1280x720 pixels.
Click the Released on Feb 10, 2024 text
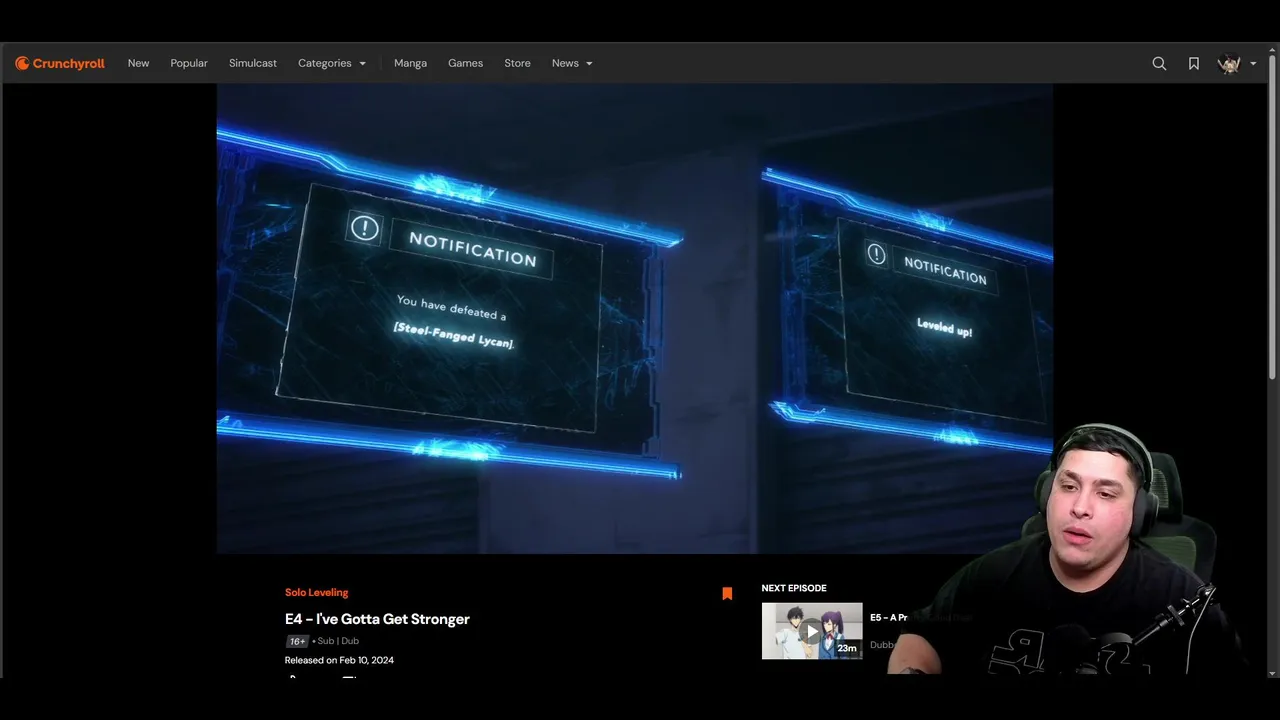(x=339, y=660)
